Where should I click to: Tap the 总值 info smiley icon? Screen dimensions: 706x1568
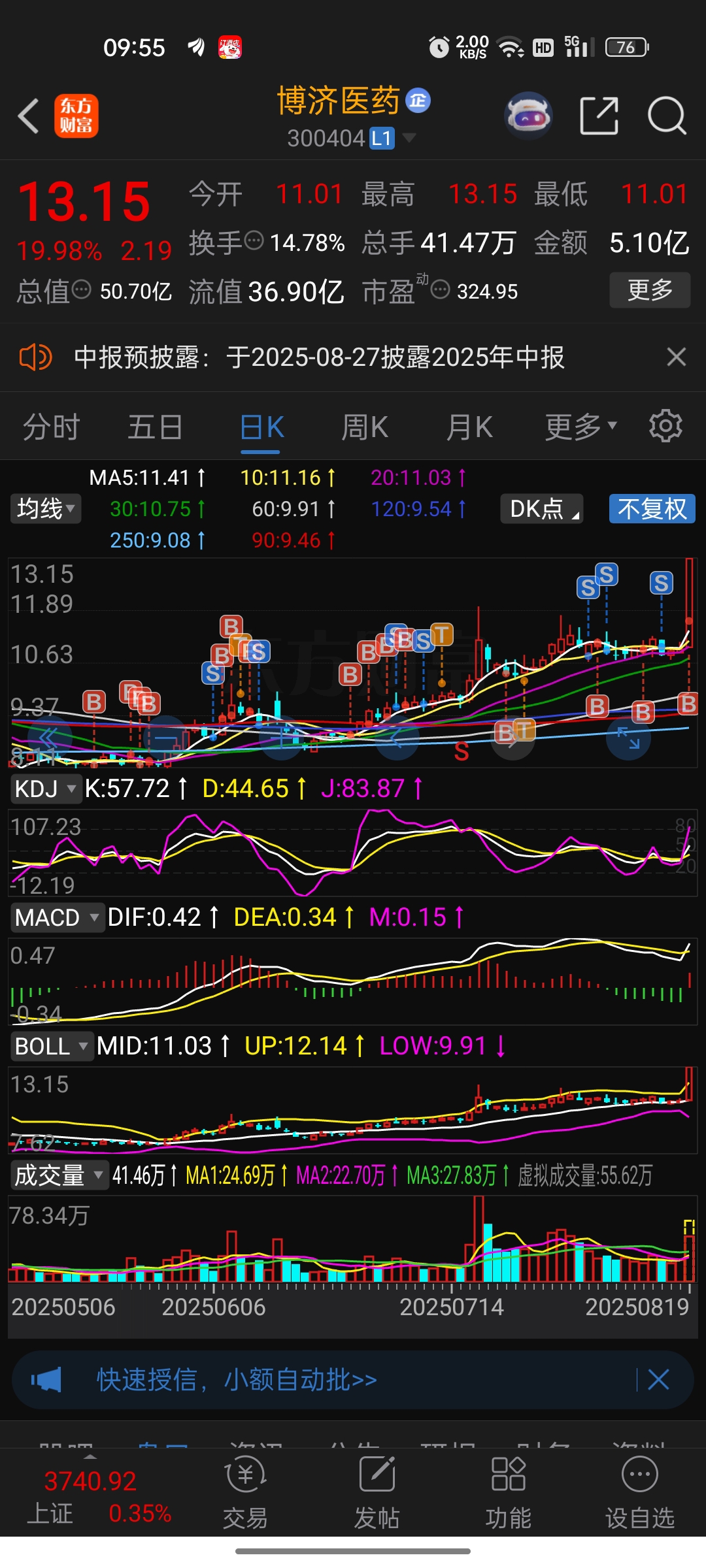[x=81, y=289]
